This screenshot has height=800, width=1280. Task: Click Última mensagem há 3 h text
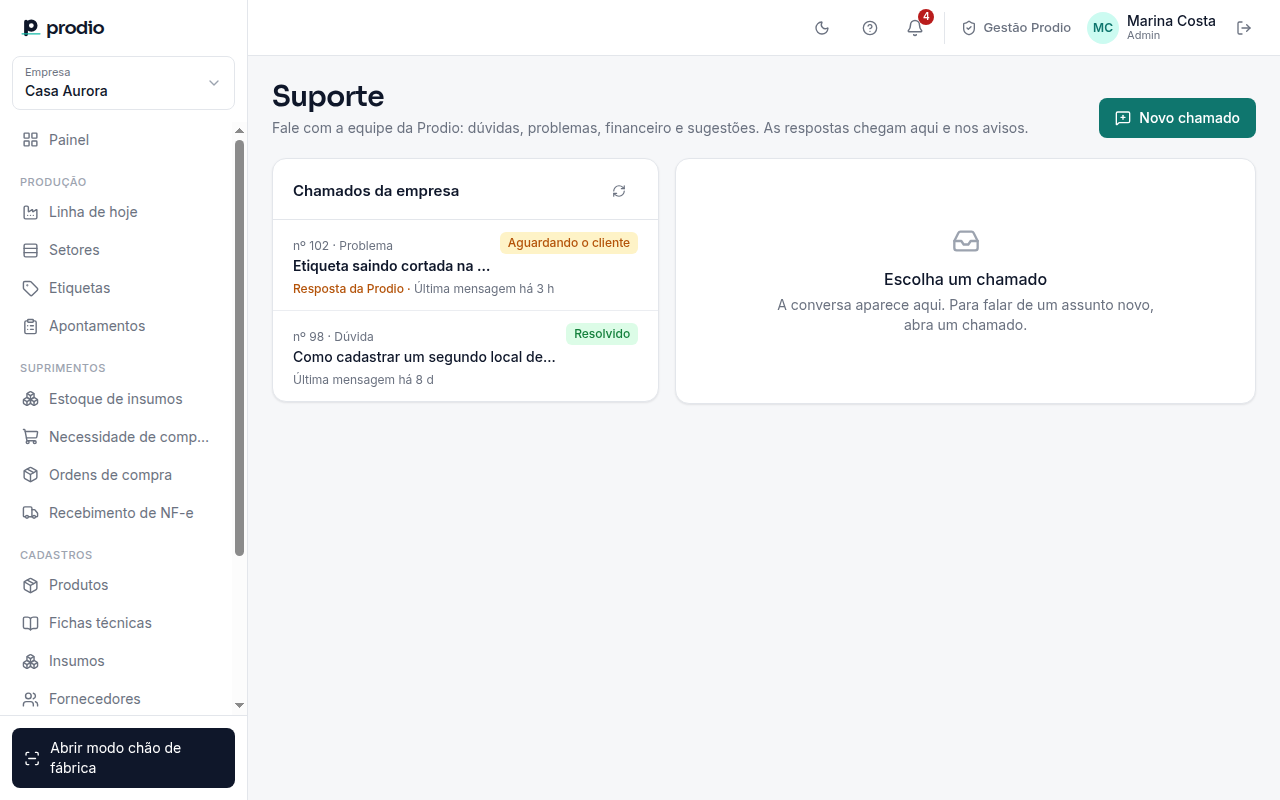[484, 289]
